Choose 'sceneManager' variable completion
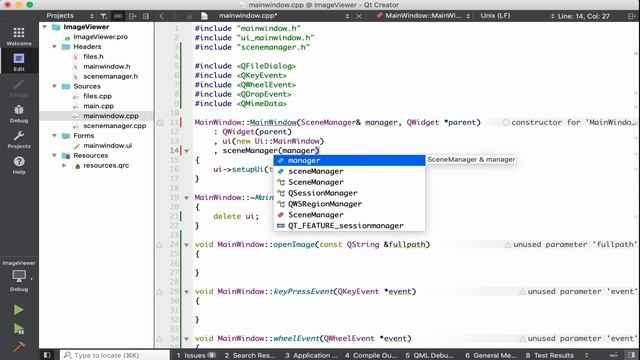The image size is (640, 360). [x=349, y=171]
